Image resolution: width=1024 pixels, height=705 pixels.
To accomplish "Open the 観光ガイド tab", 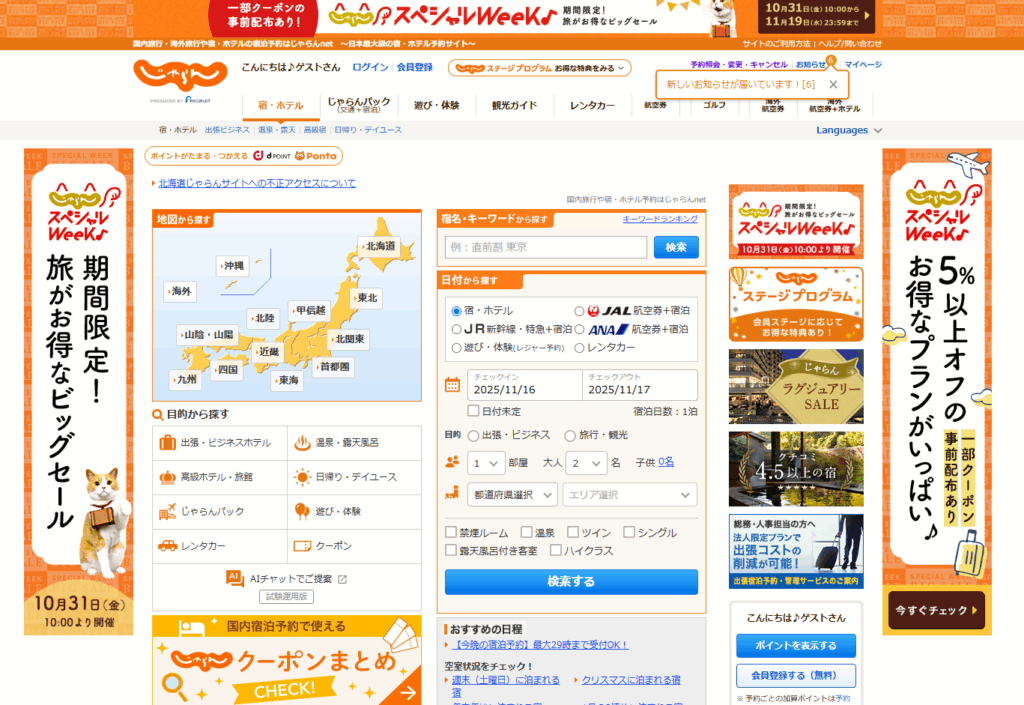I will pyautogui.click(x=512, y=104).
